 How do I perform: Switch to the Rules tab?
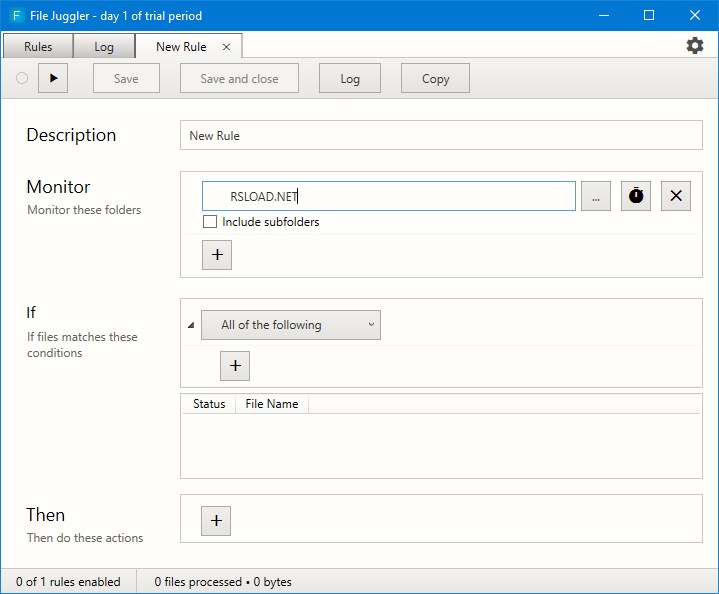click(38, 46)
